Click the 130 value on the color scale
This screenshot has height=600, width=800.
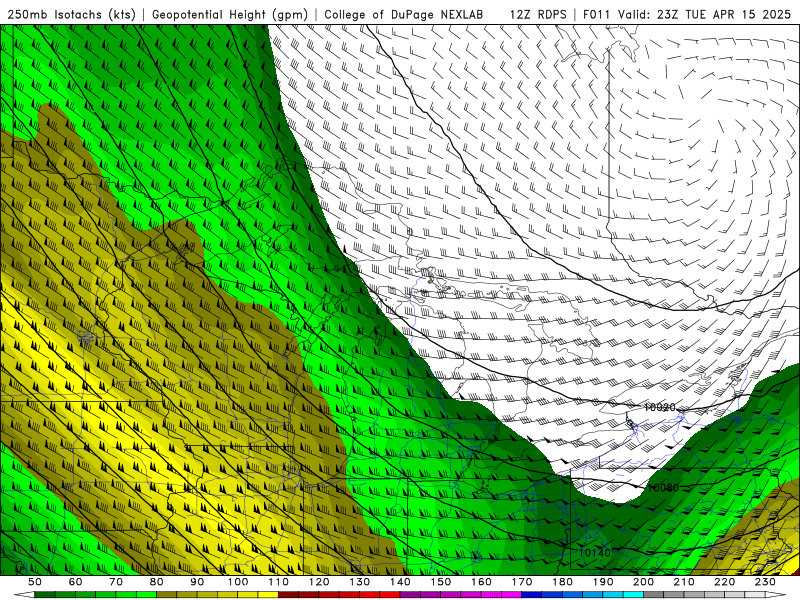pyautogui.click(x=360, y=582)
